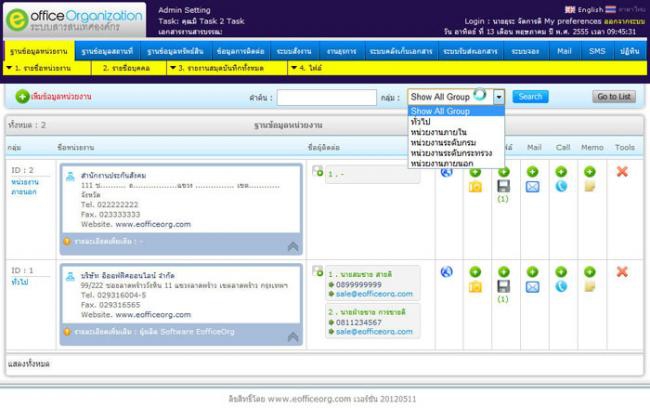The width and height of the screenshot is (650, 408).
Task: Open envelope mail icon in ID : 2 row
Action: click(x=533, y=187)
